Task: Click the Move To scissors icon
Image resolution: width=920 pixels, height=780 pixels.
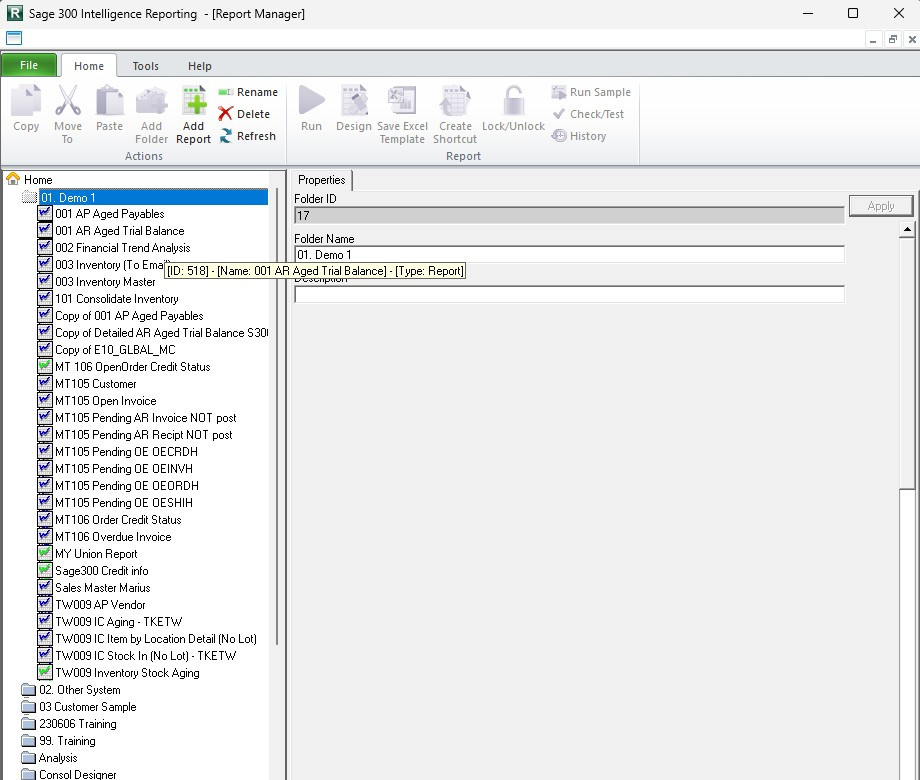Action: click(x=68, y=100)
